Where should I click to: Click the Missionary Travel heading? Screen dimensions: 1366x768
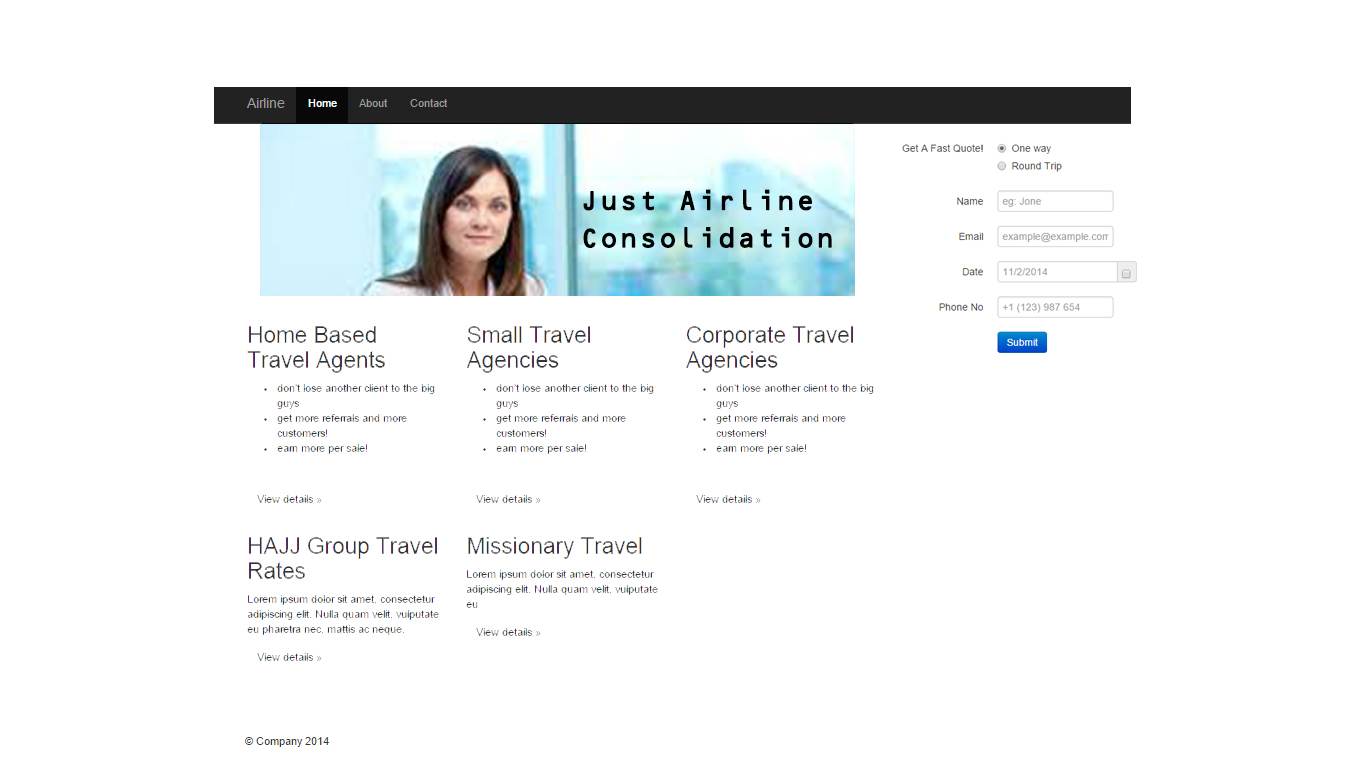click(x=554, y=546)
